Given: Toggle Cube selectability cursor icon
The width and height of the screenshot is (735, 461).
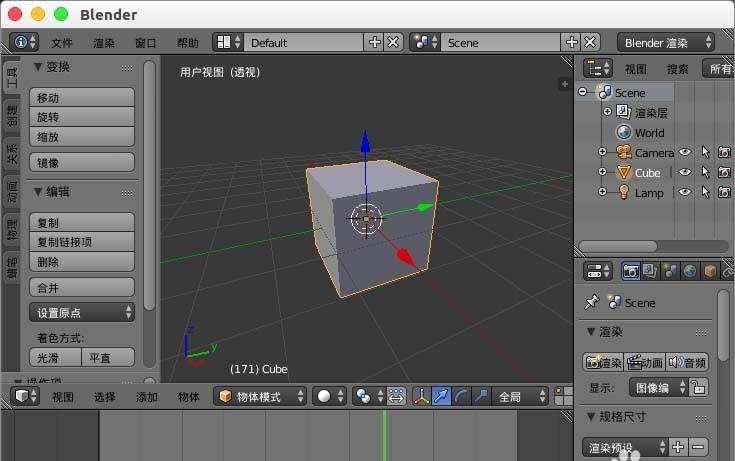Looking at the screenshot, I should pyautogui.click(x=705, y=172).
